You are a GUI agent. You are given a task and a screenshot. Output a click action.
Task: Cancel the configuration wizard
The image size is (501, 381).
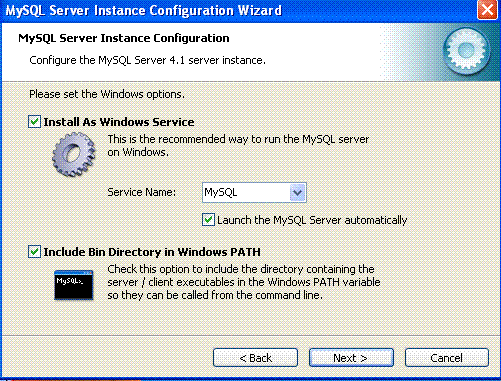[x=447, y=358]
